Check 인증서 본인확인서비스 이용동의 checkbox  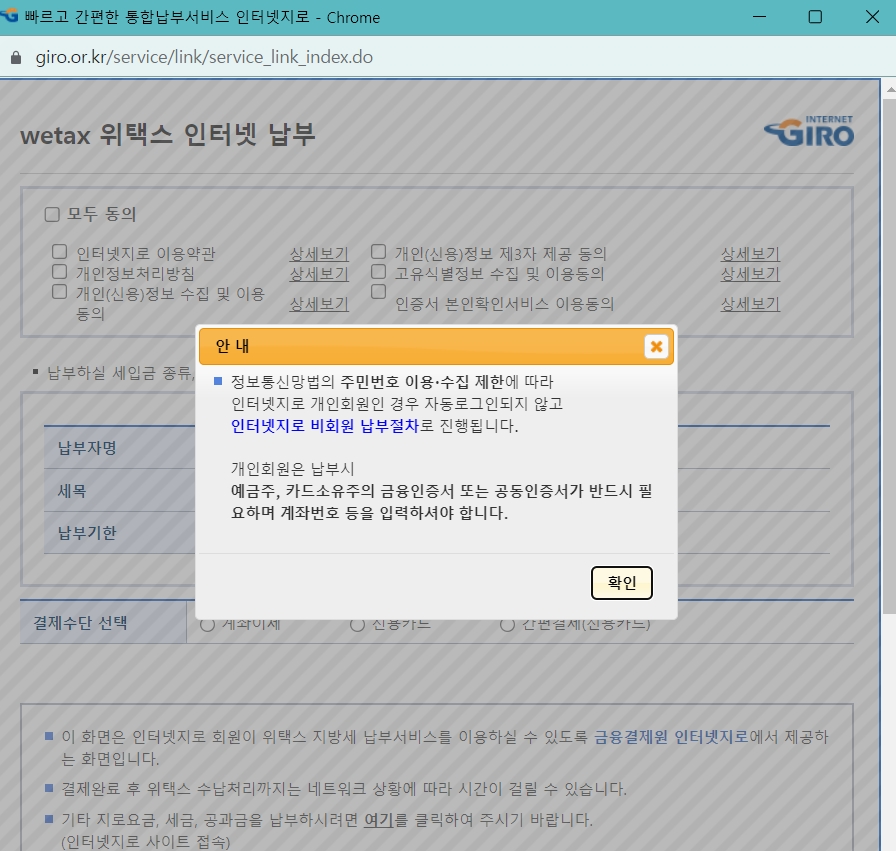pos(378,291)
